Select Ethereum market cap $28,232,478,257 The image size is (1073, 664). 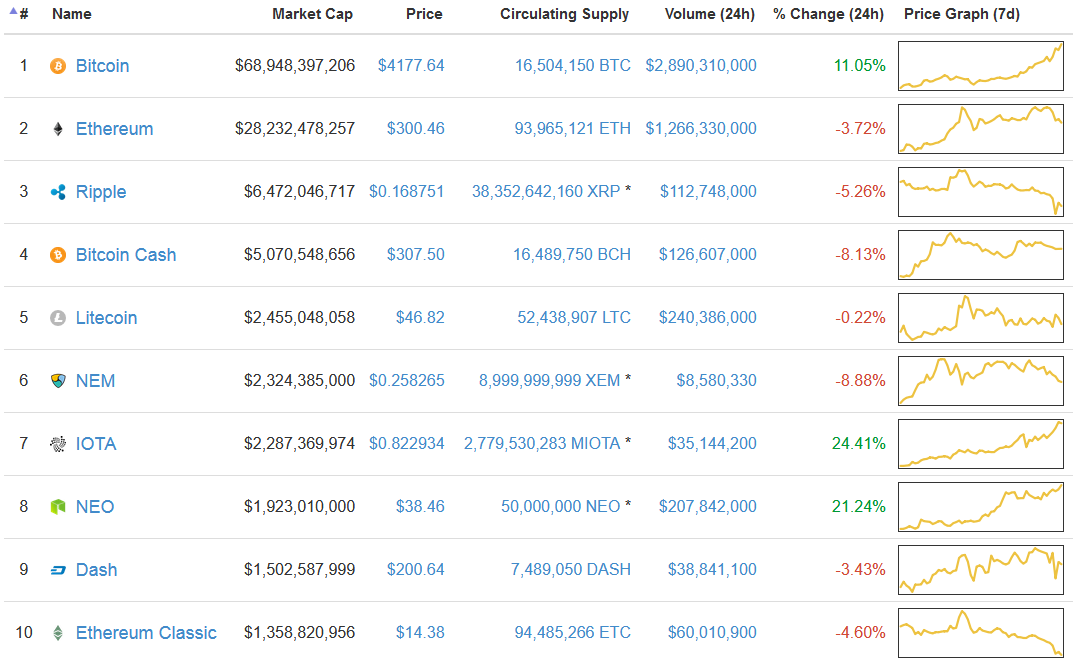pyautogui.click(x=295, y=129)
